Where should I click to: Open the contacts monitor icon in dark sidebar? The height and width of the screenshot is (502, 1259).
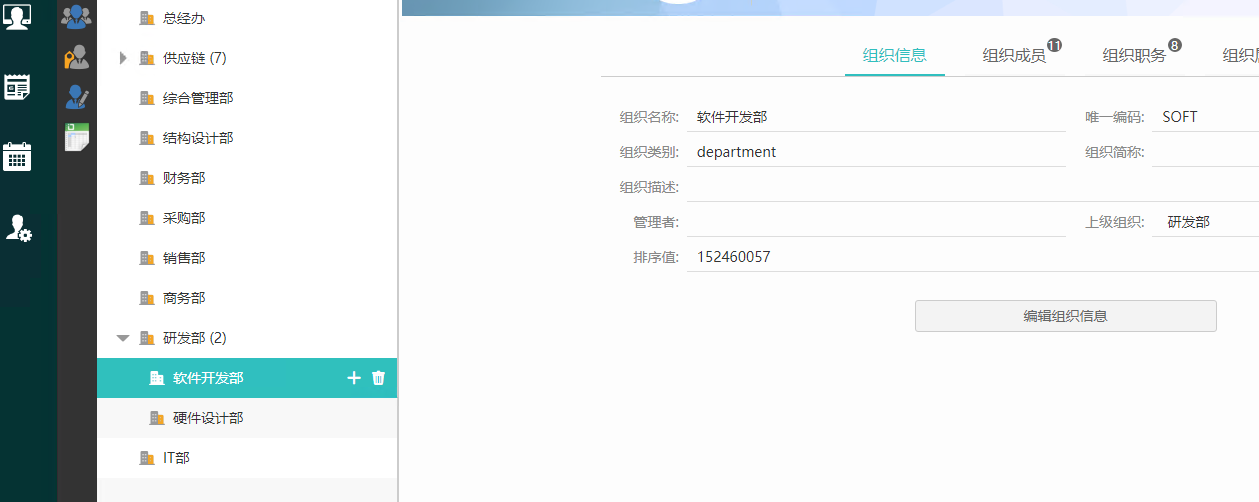pos(17,18)
